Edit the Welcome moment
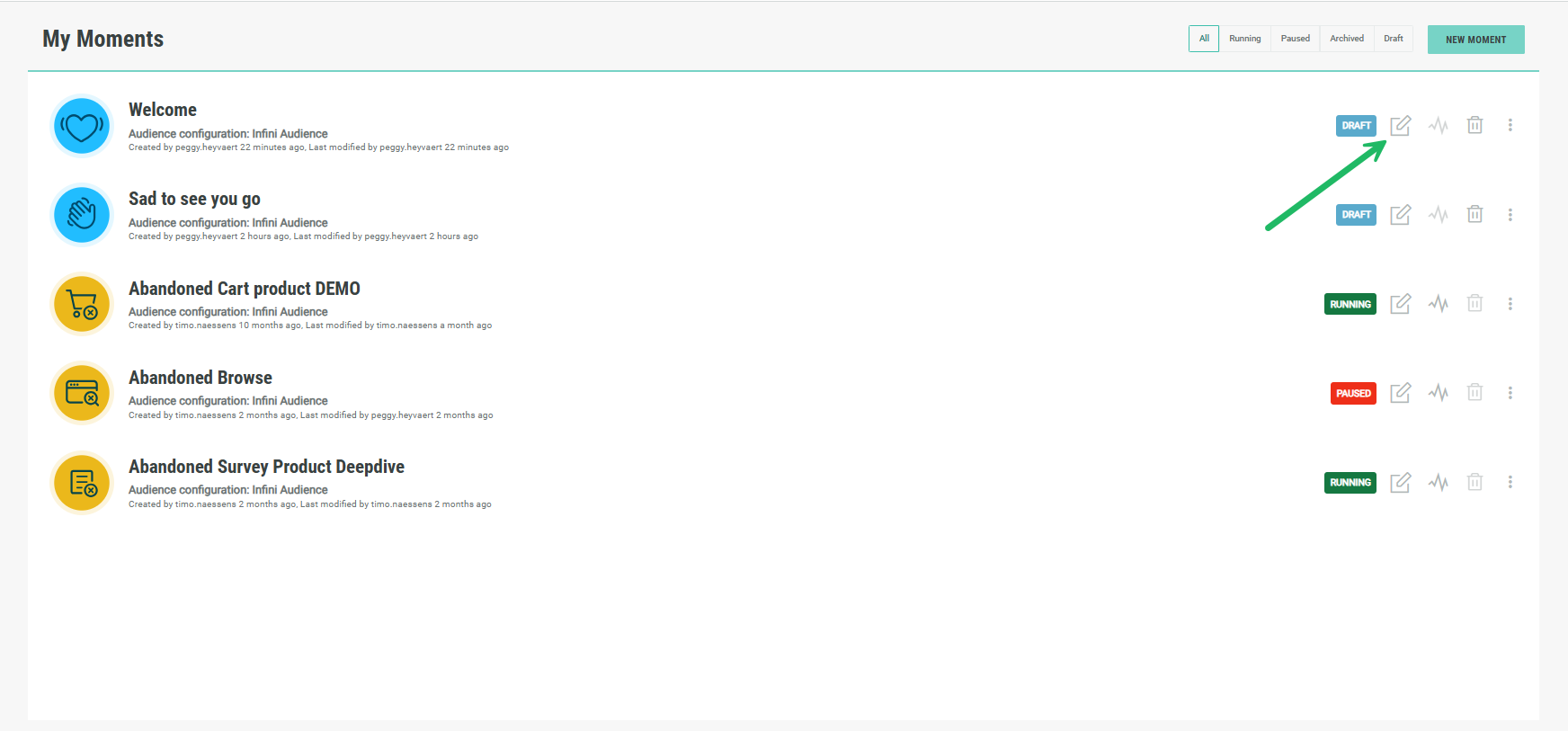This screenshot has height=731, width=1568. [1400, 126]
